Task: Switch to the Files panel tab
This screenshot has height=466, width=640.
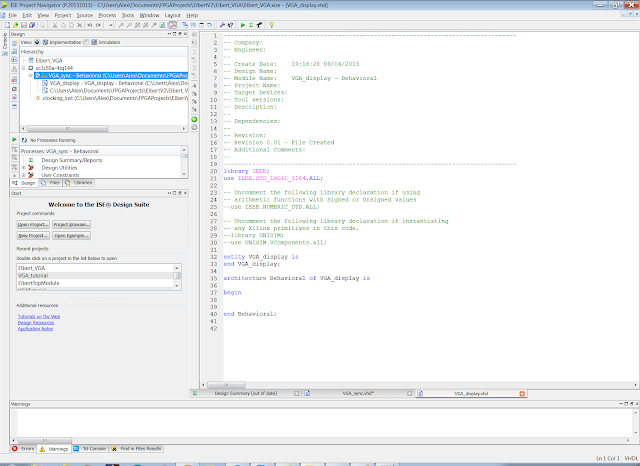Action: [51, 183]
